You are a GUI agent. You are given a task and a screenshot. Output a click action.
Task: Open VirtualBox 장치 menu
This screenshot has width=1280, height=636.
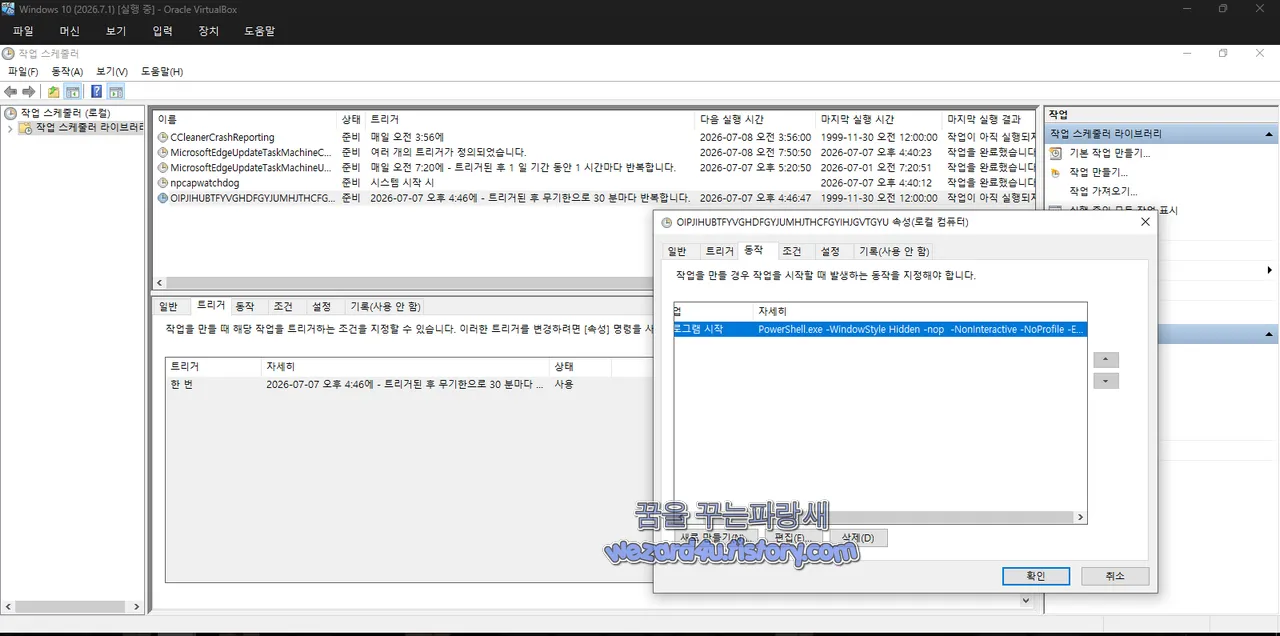coord(208,31)
